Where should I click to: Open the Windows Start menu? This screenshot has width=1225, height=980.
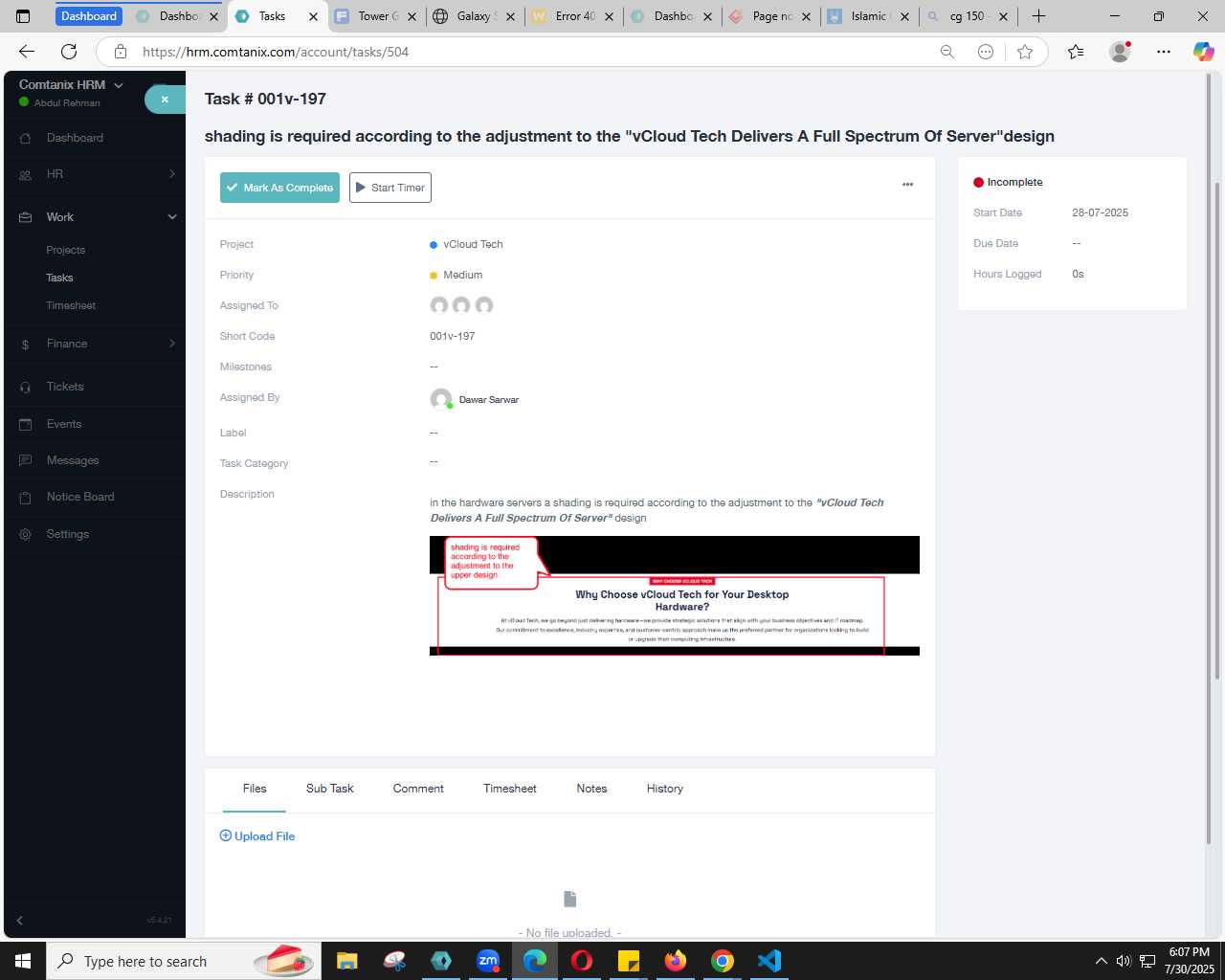23,961
